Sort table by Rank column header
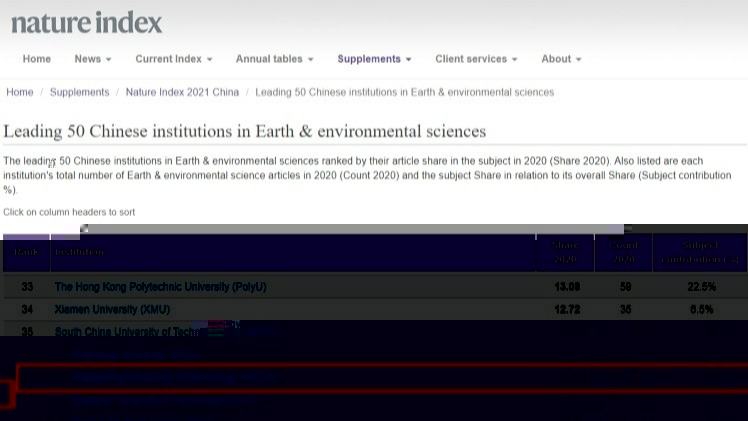This screenshot has width=748, height=421. (x=26, y=252)
